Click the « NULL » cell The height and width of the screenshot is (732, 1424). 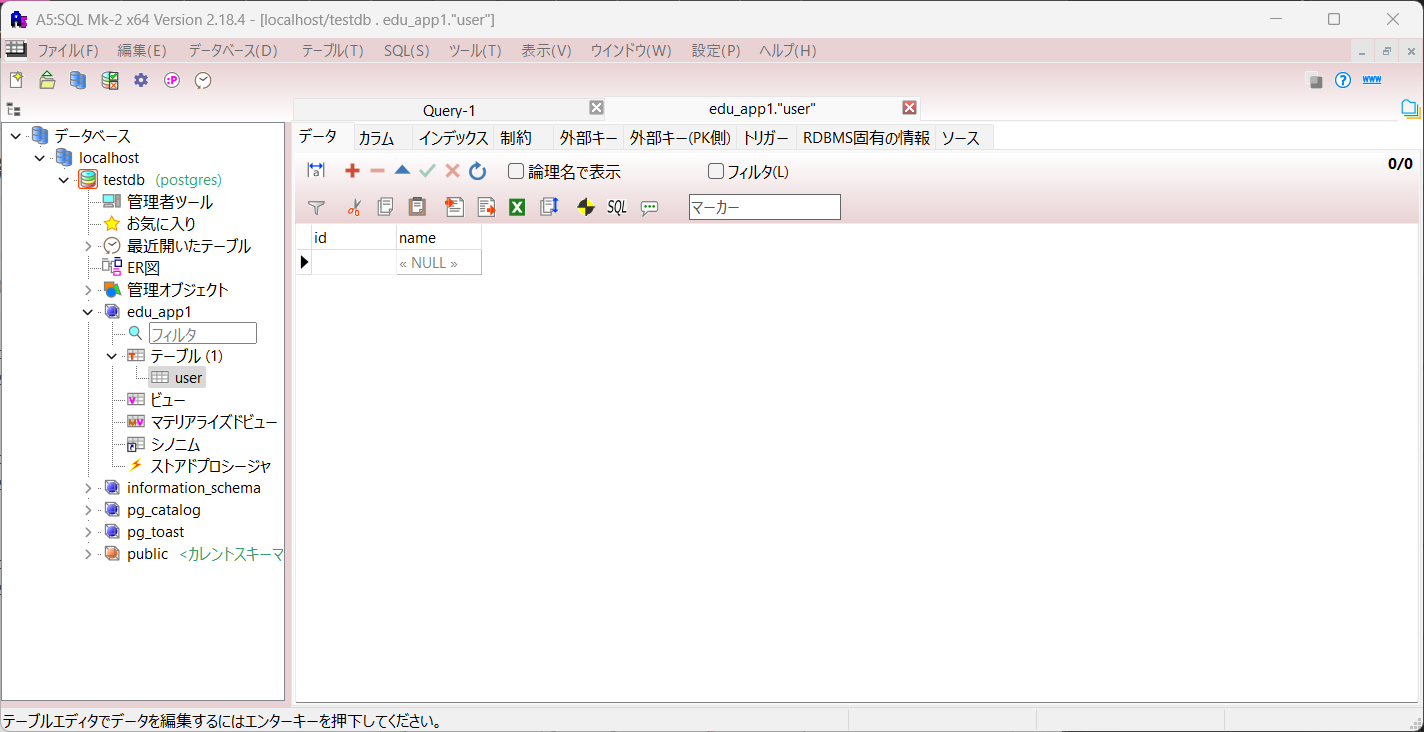pyautogui.click(x=438, y=263)
